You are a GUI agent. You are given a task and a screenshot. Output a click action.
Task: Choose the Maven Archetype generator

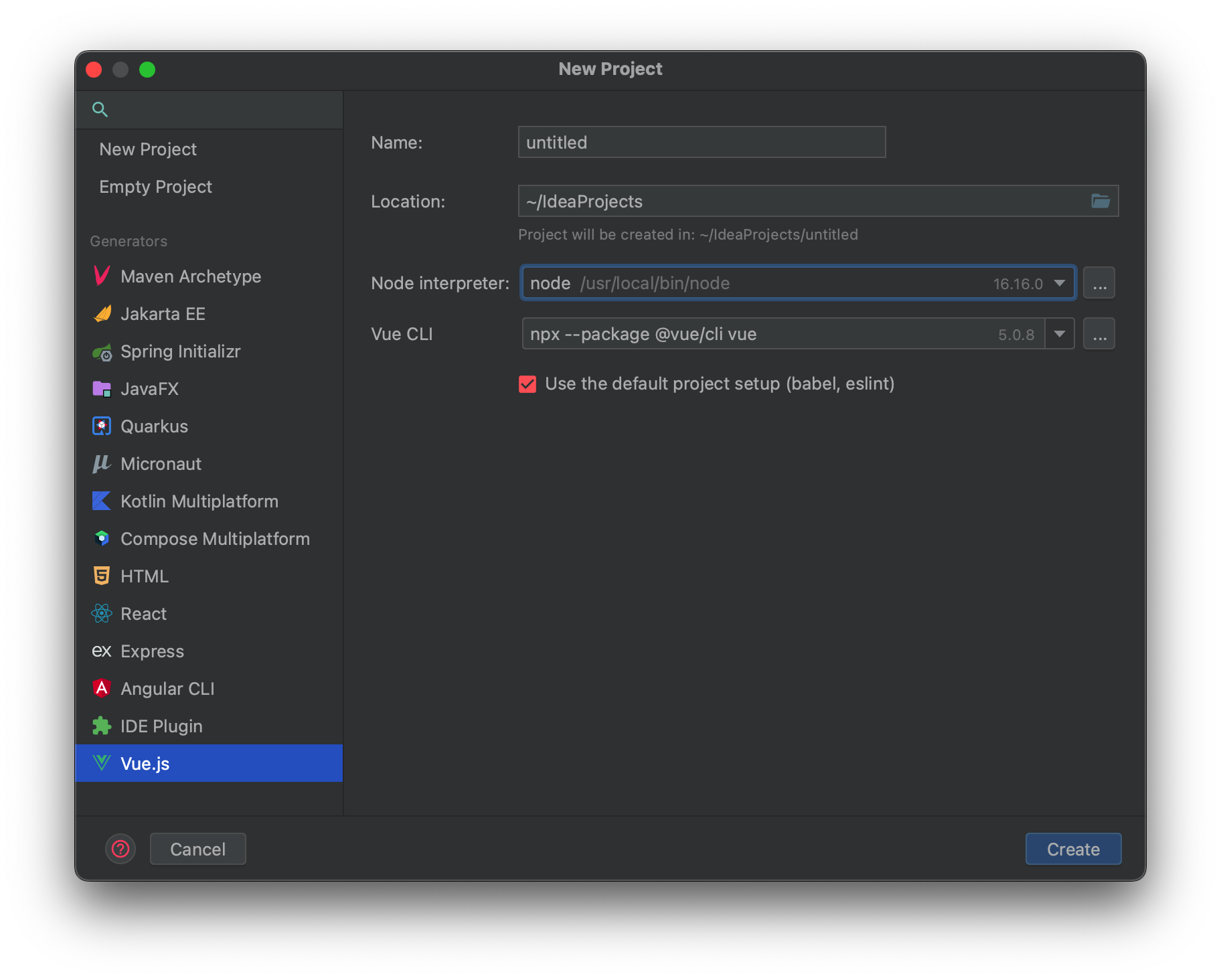coord(209,276)
